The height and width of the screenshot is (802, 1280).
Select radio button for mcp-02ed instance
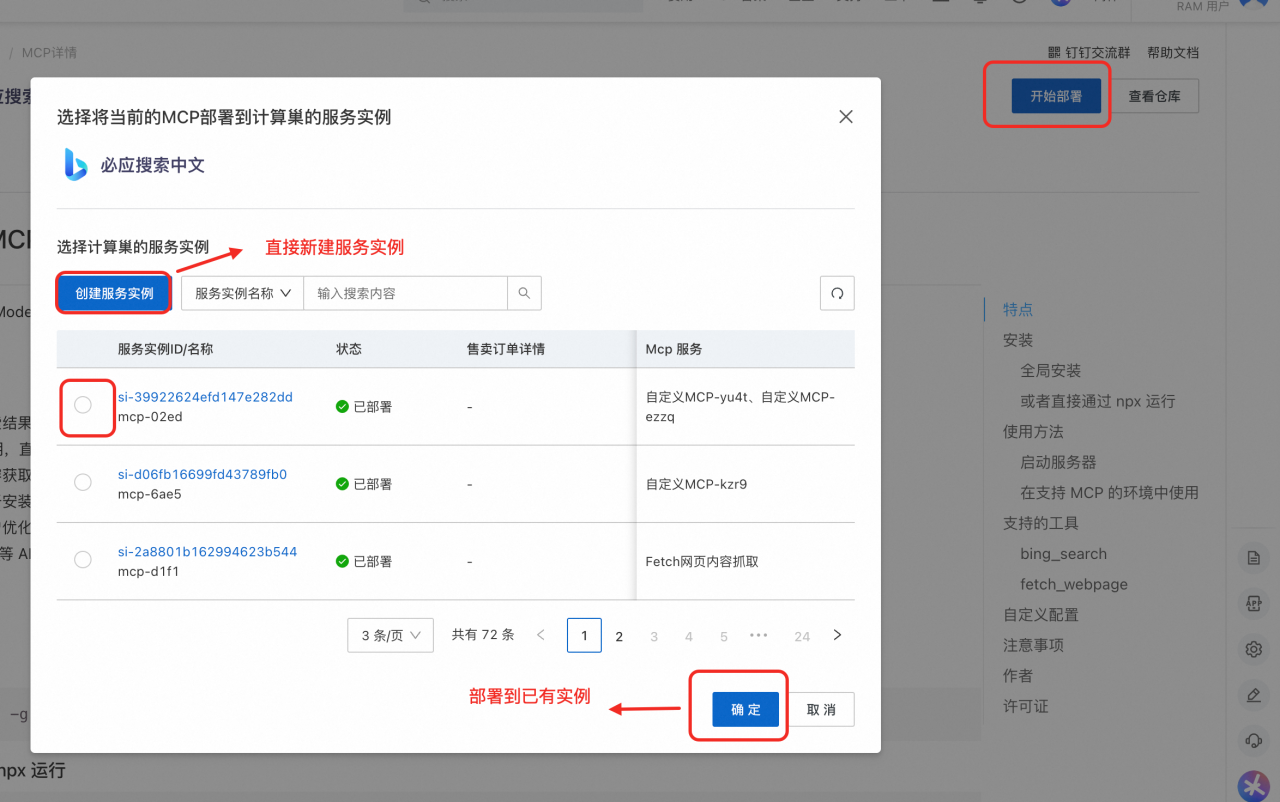point(83,405)
